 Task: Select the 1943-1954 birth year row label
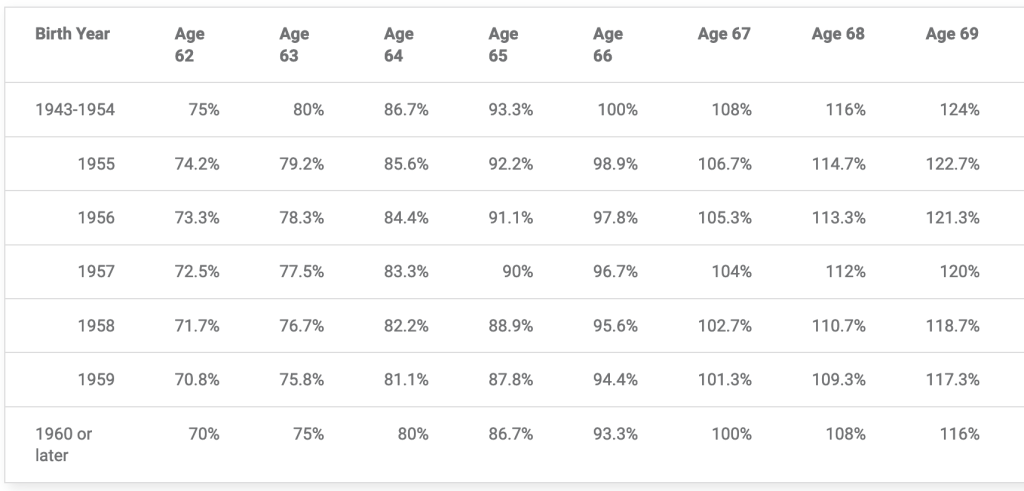coord(75,110)
